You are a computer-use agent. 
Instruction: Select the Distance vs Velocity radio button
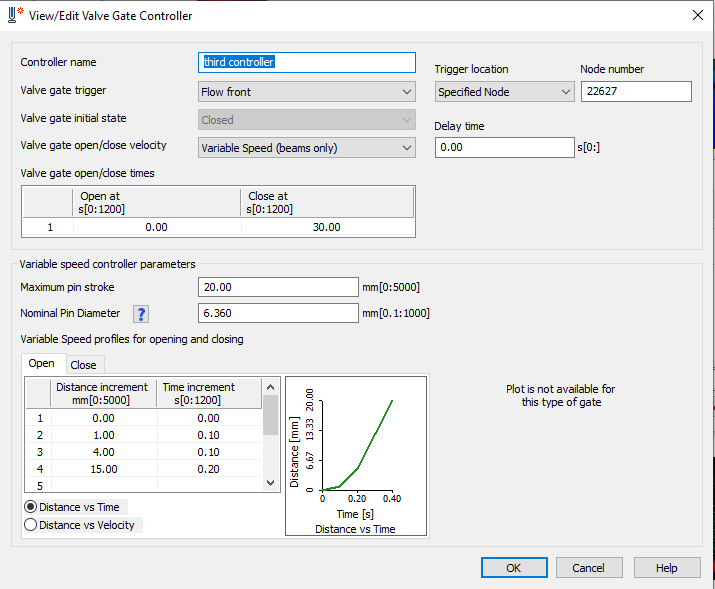pyautogui.click(x=31, y=525)
